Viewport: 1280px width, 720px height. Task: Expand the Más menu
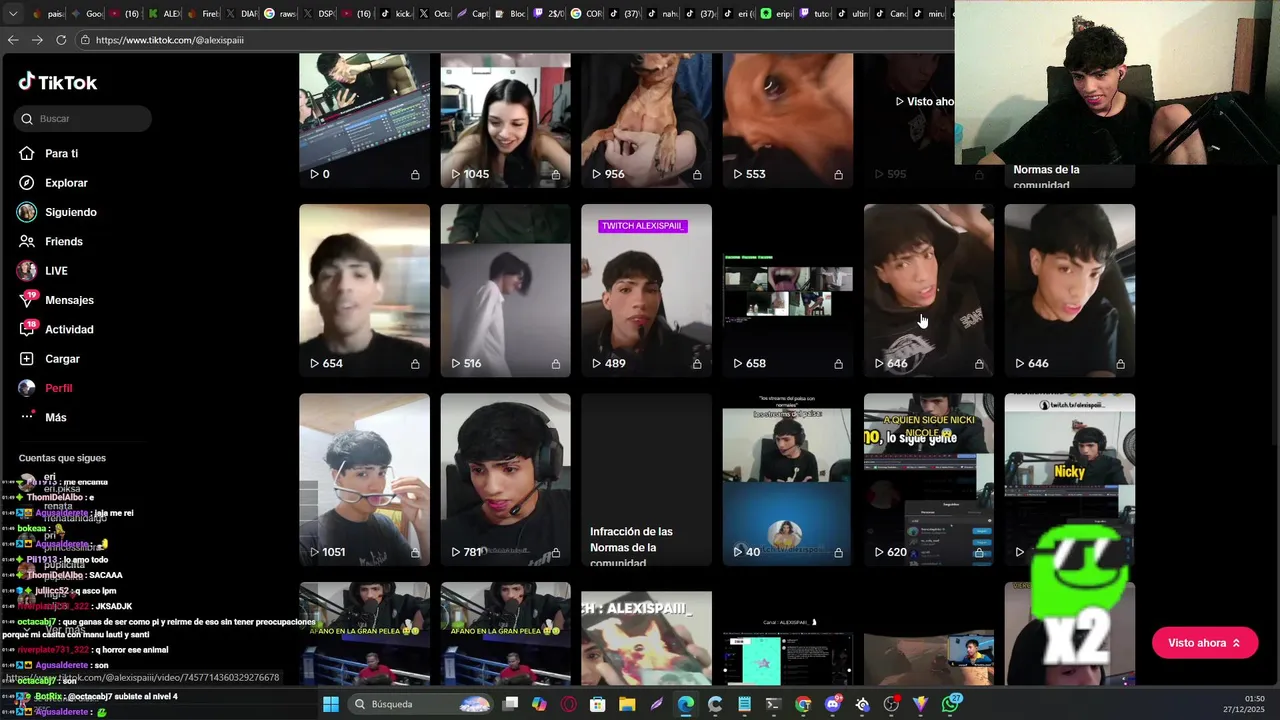coord(55,417)
